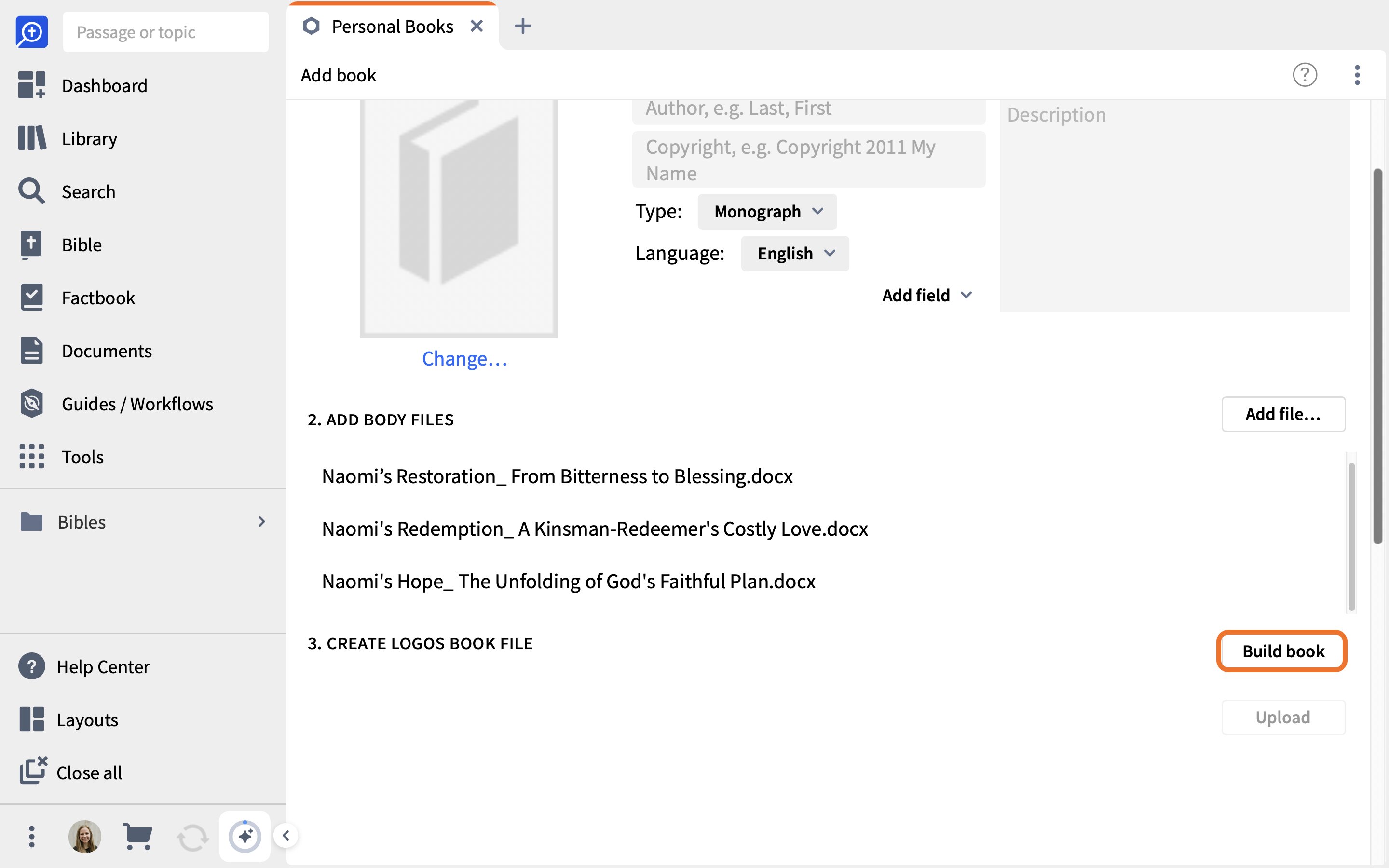Click the main panel vertical scrollbar
This screenshot has height=868, width=1389.
click(x=1377, y=356)
